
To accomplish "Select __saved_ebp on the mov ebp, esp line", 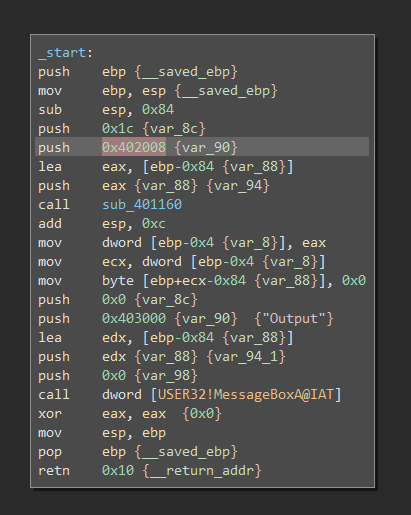I will [x=226, y=90].
